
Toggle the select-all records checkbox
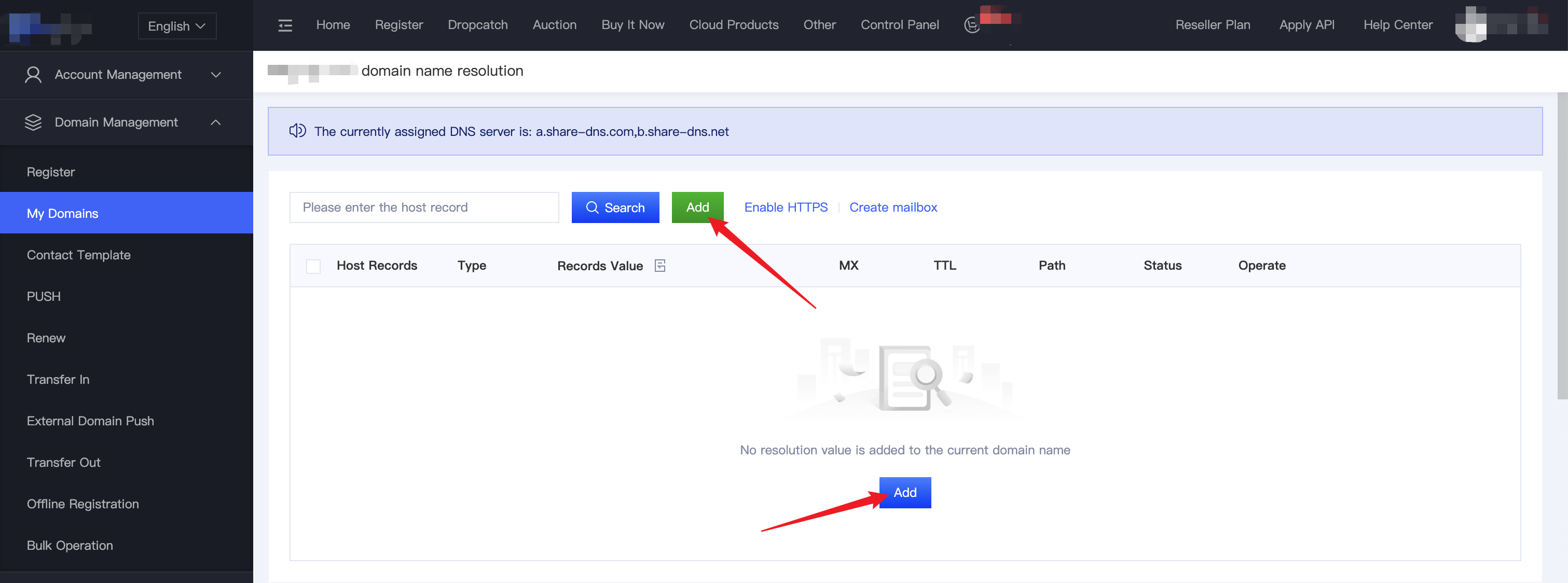point(313,266)
